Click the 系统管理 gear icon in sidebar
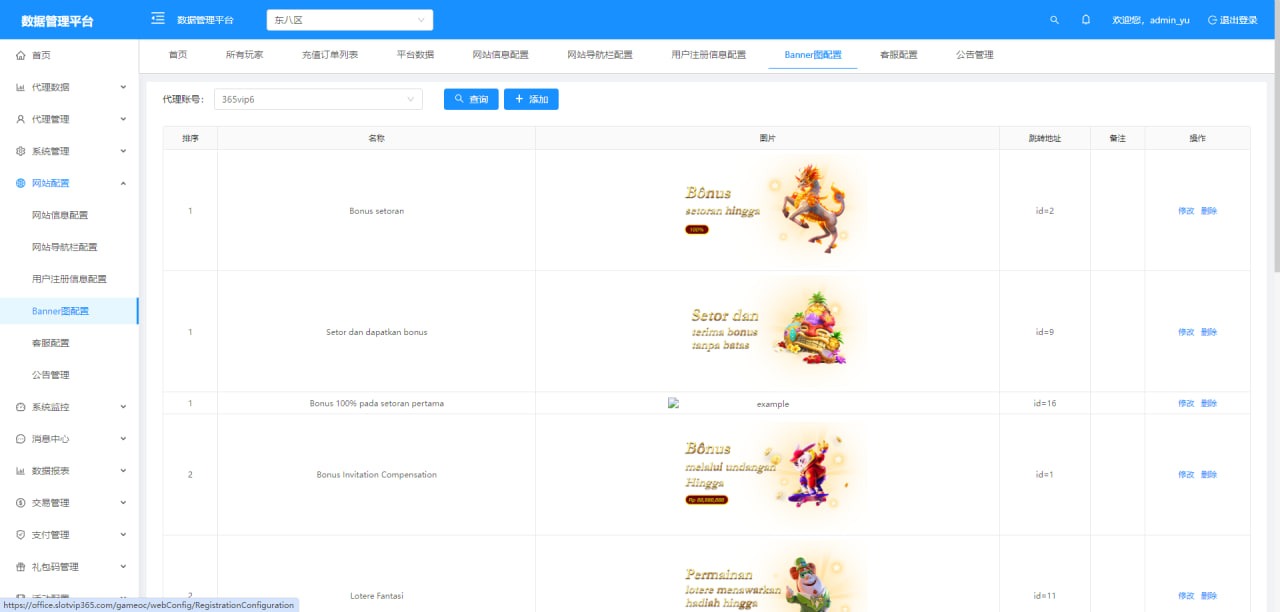1280x612 pixels. tap(21, 151)
